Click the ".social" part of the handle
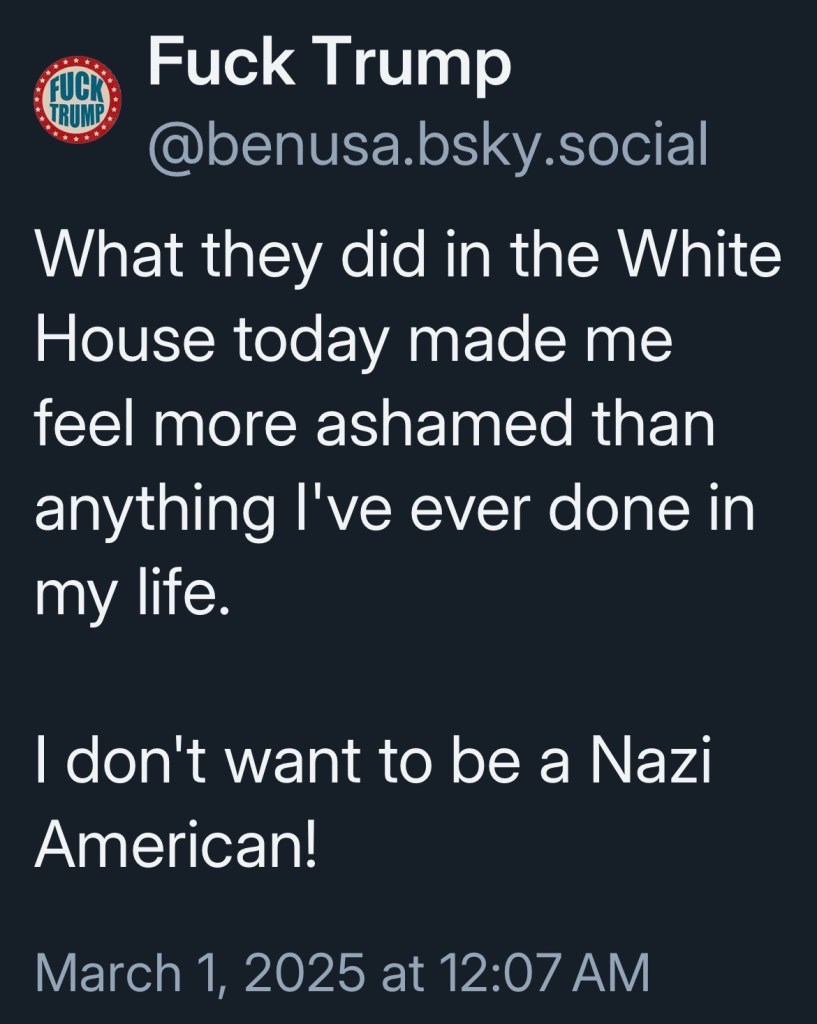This screenshot has height=1024, width=817. point(641,146)
